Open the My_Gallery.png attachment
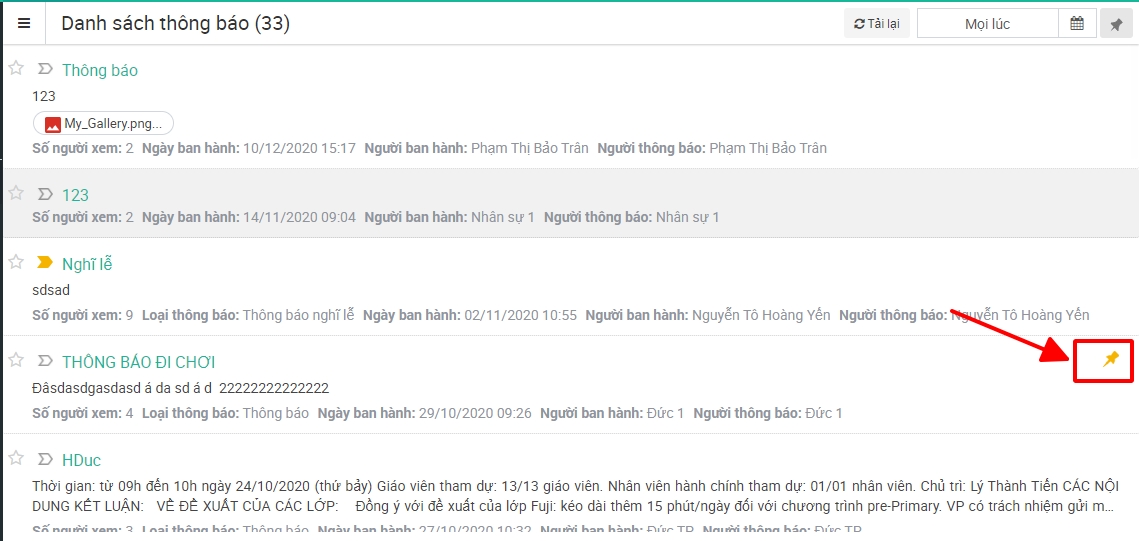Screen dimensions: 1139x541 click(x=104, y=124)
